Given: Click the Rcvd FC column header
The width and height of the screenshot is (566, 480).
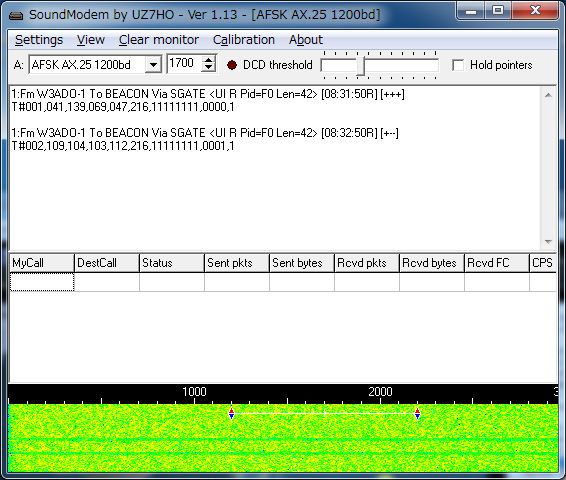Looking at the screenshot, I should click(497, 263).
